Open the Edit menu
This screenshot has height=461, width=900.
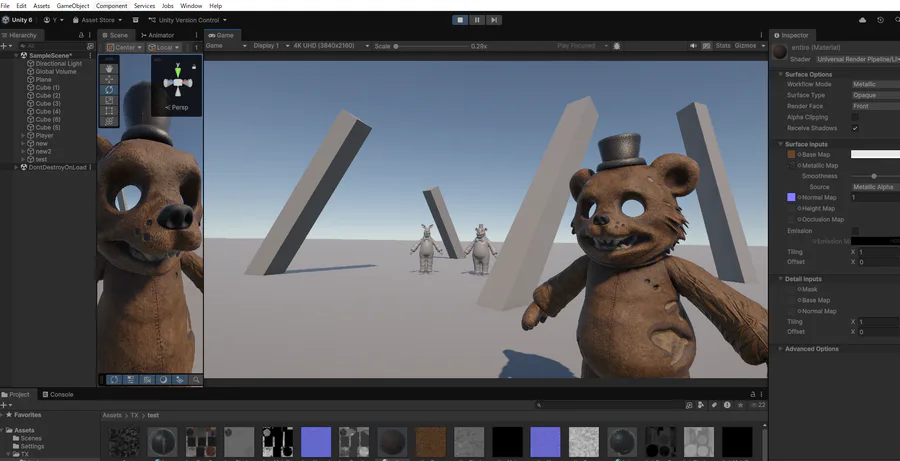21,6
